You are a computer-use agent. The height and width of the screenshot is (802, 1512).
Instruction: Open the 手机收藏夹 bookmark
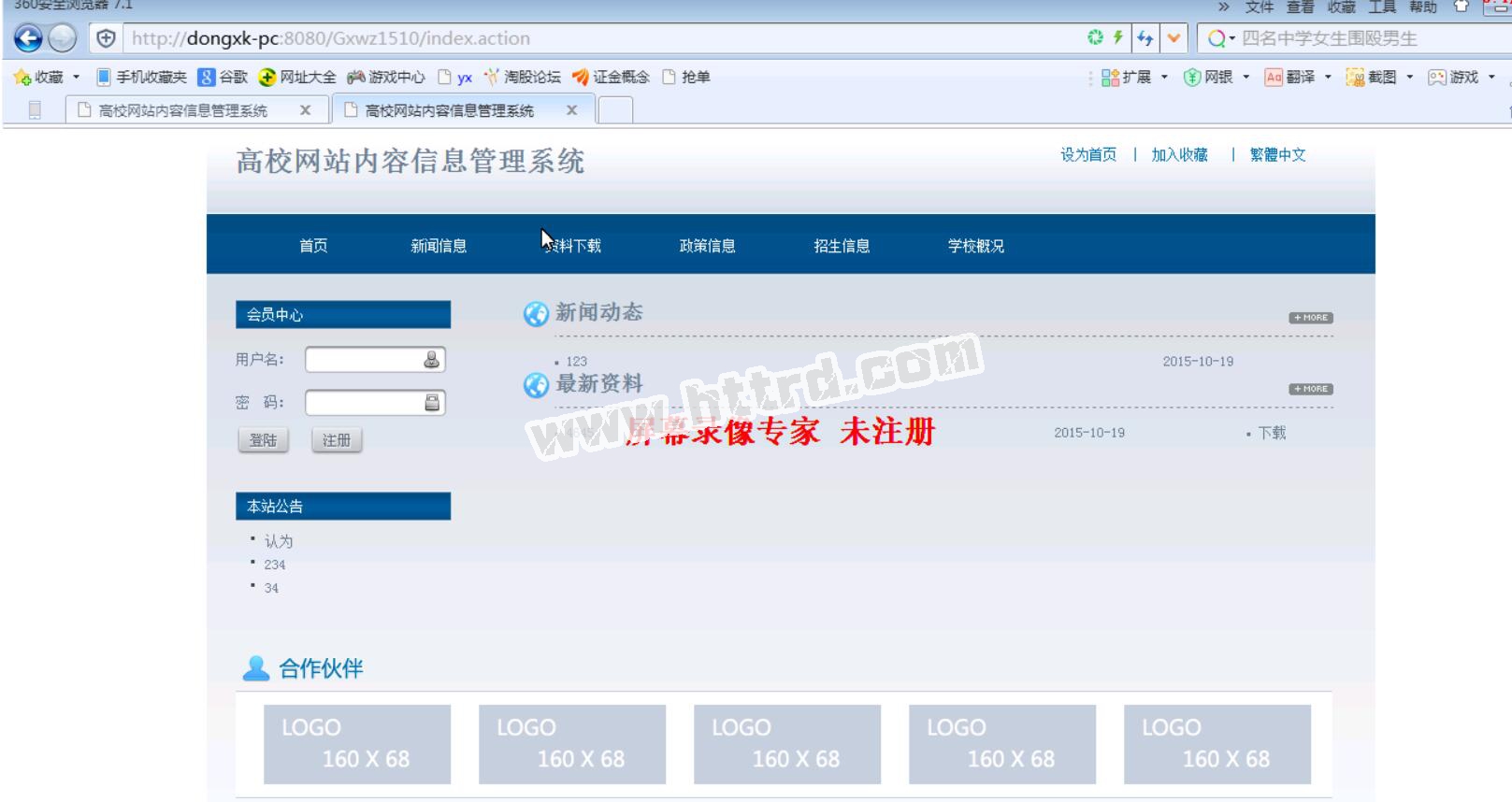click(141, 77)
